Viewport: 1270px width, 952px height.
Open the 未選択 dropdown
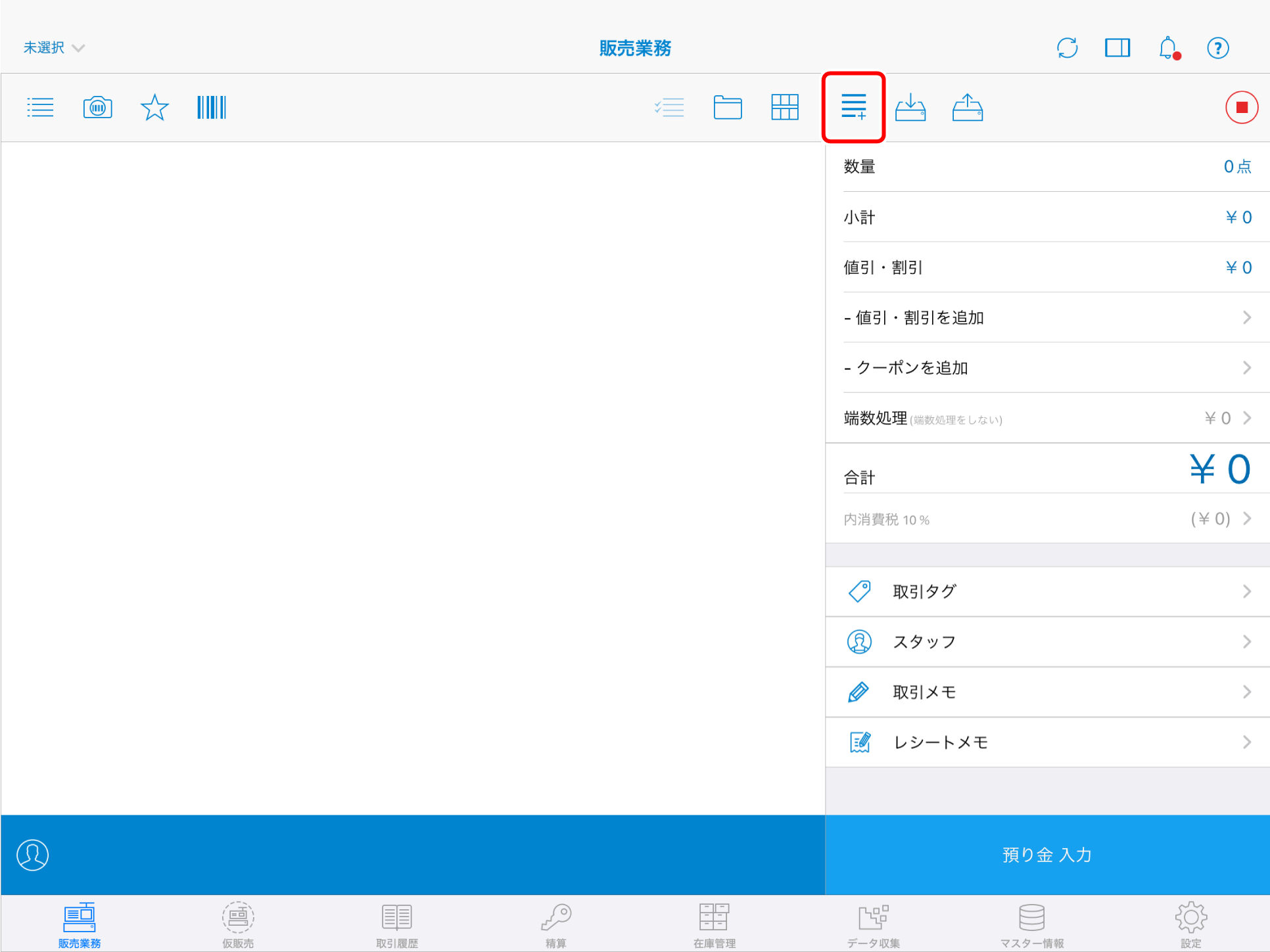click(x=54, y=48)
